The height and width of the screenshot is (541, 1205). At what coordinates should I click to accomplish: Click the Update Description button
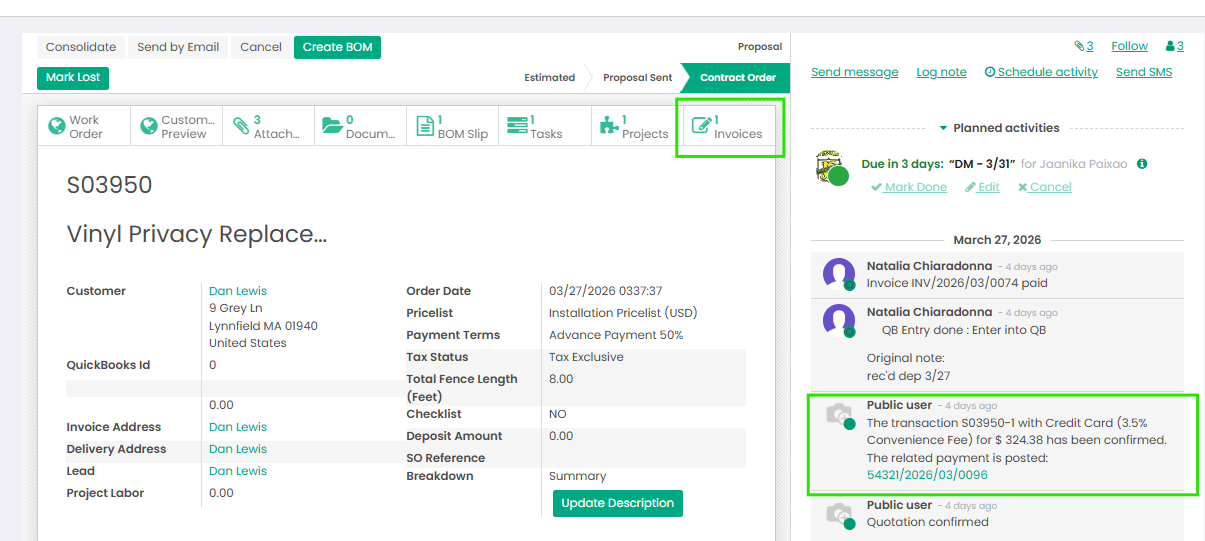(x=617, y=503)
